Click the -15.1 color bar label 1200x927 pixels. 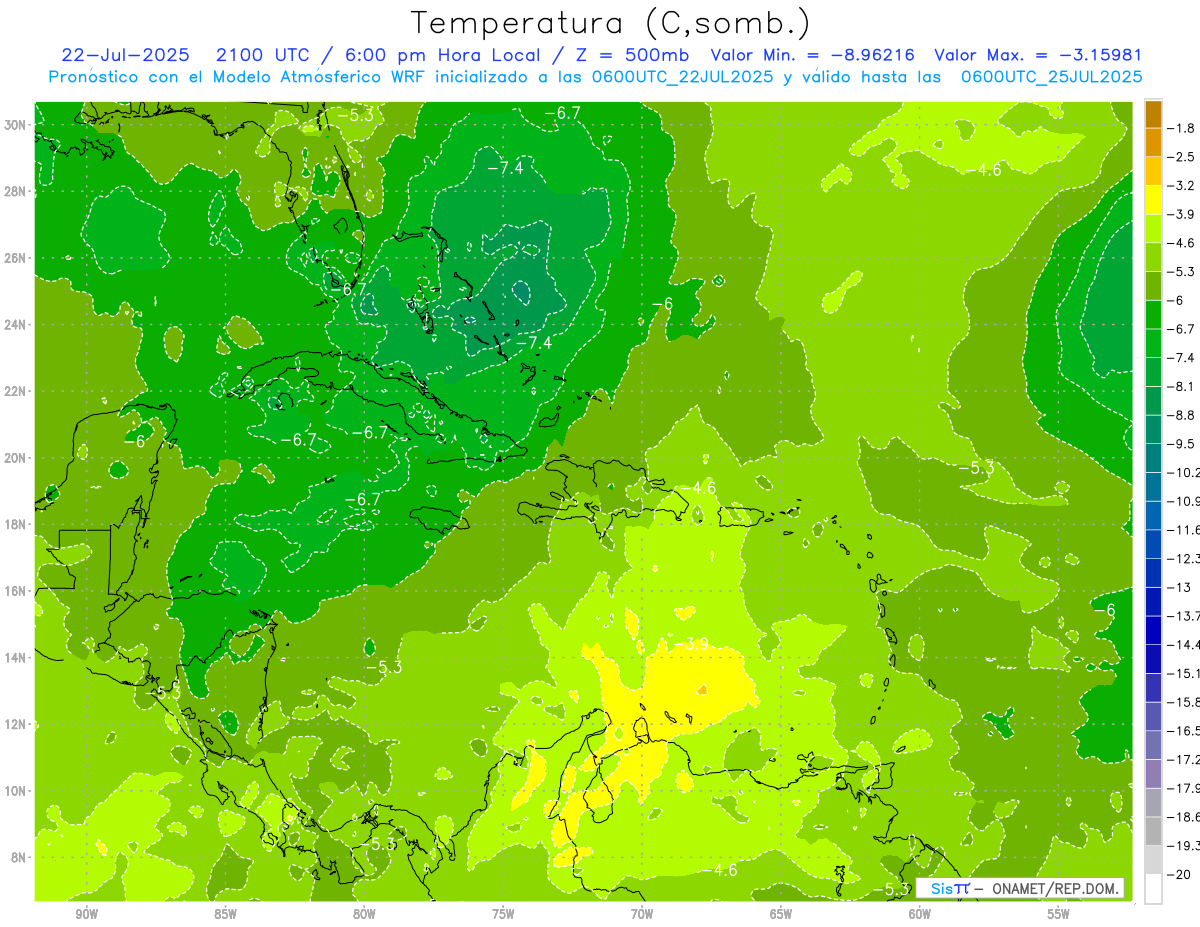click(1183, 673)
